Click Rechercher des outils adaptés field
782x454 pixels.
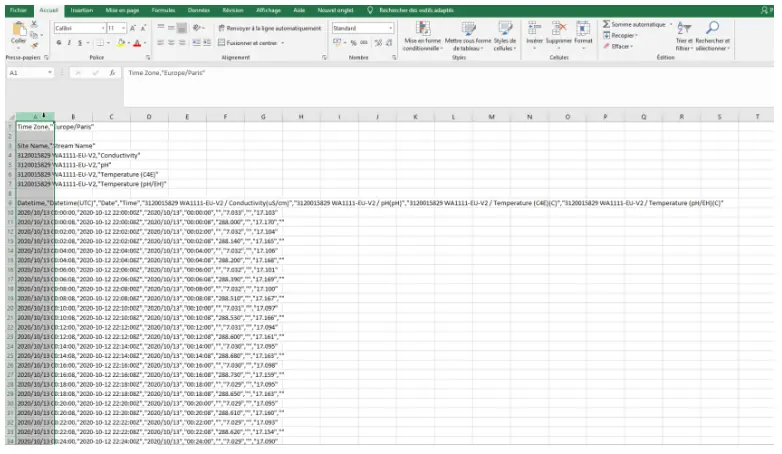416,10
